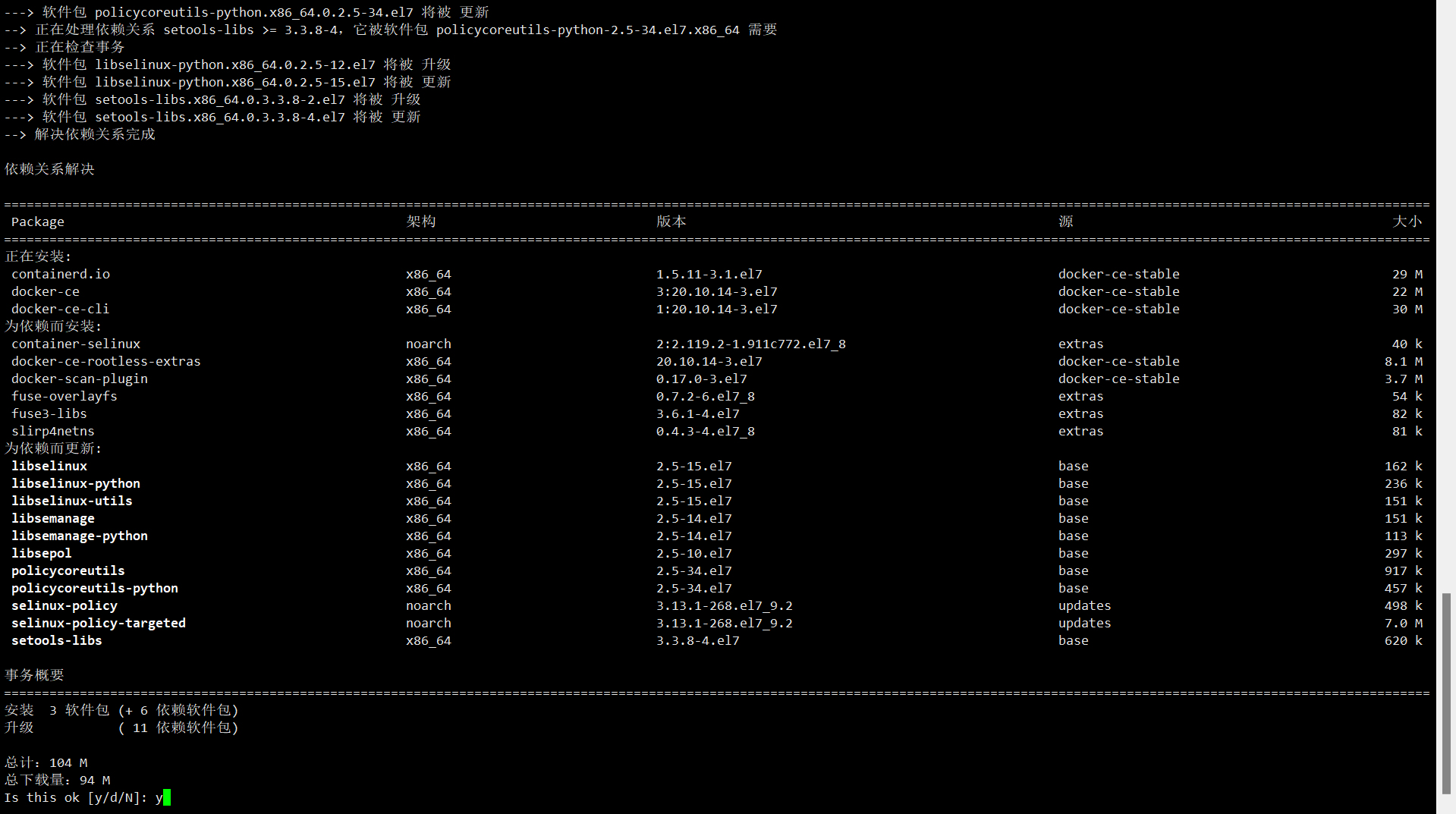Click selinux-policy in the package table
The image size is (1456, 814).
point(64,605)
